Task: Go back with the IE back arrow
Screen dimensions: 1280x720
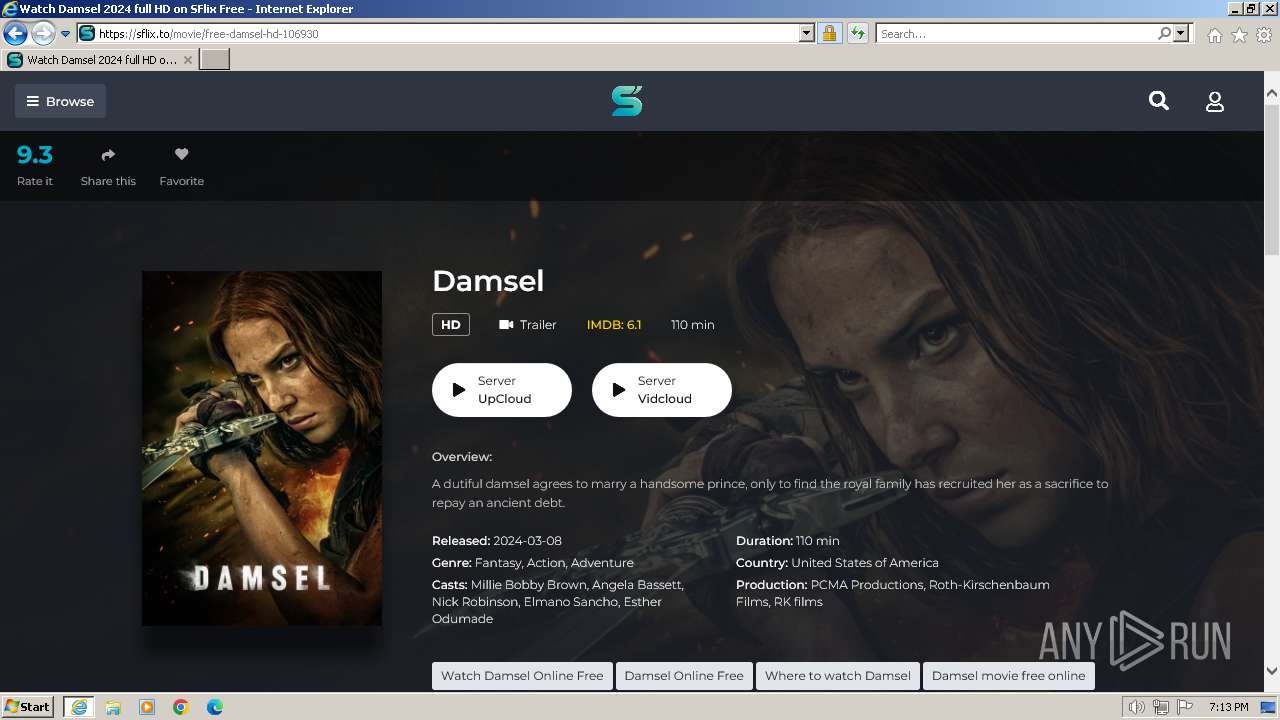Action: point(15,34)
